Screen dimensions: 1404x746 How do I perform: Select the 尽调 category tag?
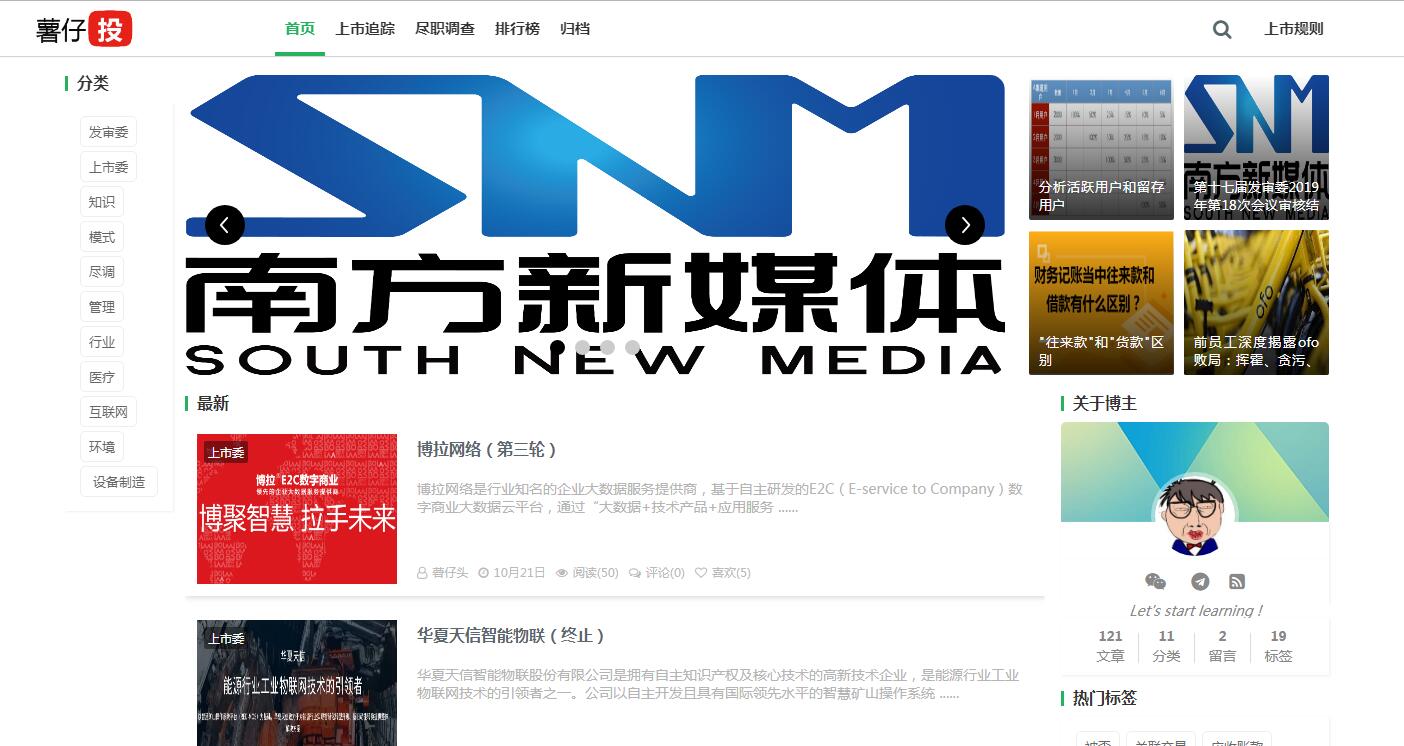tap(102, 272)
